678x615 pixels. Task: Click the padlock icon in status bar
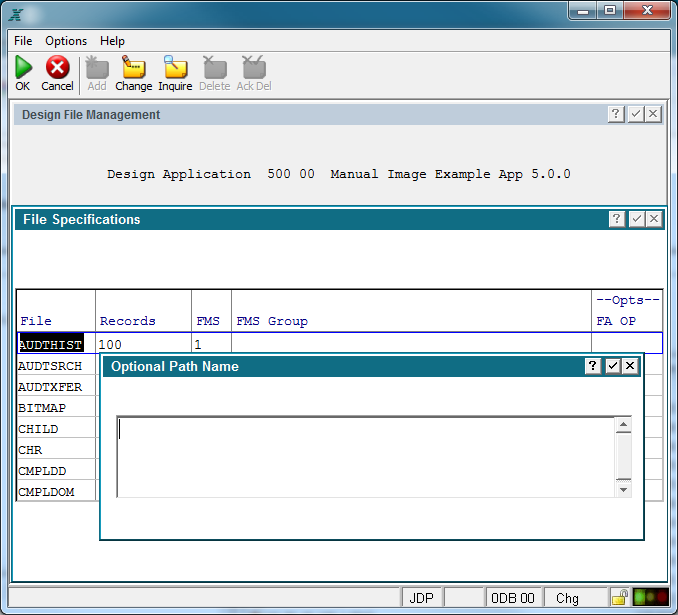(620, 598)
